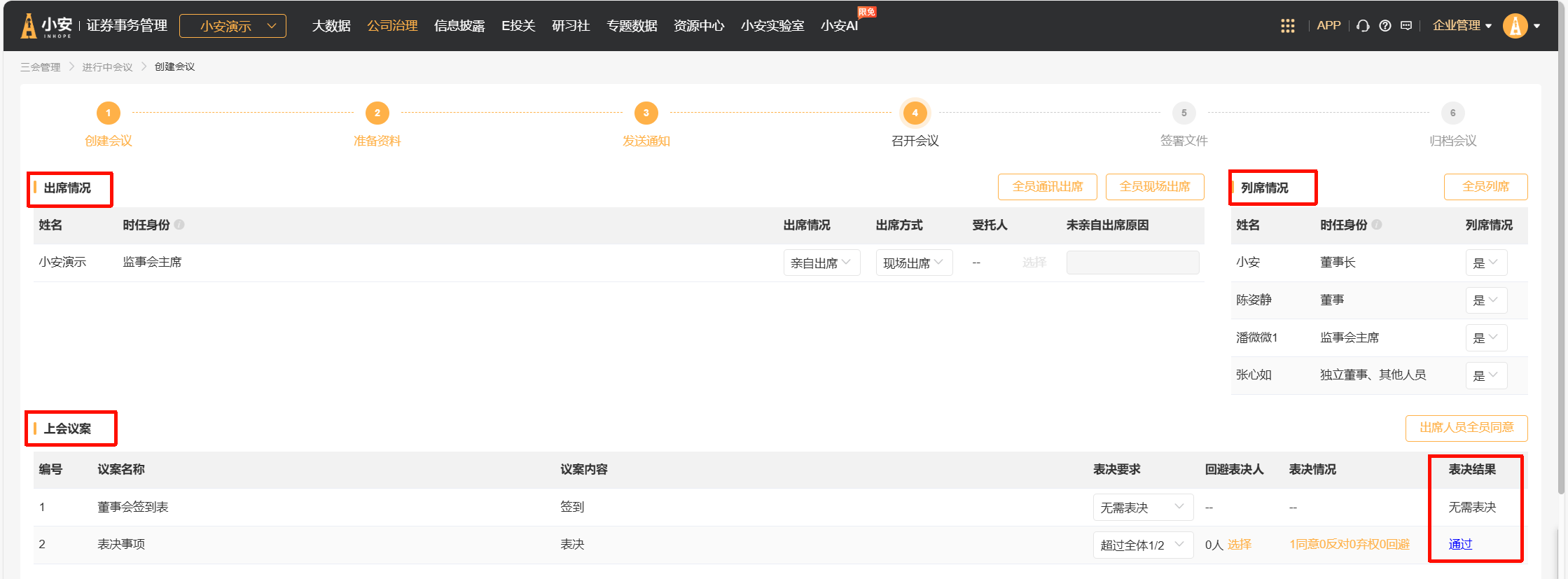The width and height of the screenshot is (1568, 579).
Task: Click the 小安 INHOPE logo
Action: pyautogui.click(x=48, y=26)
